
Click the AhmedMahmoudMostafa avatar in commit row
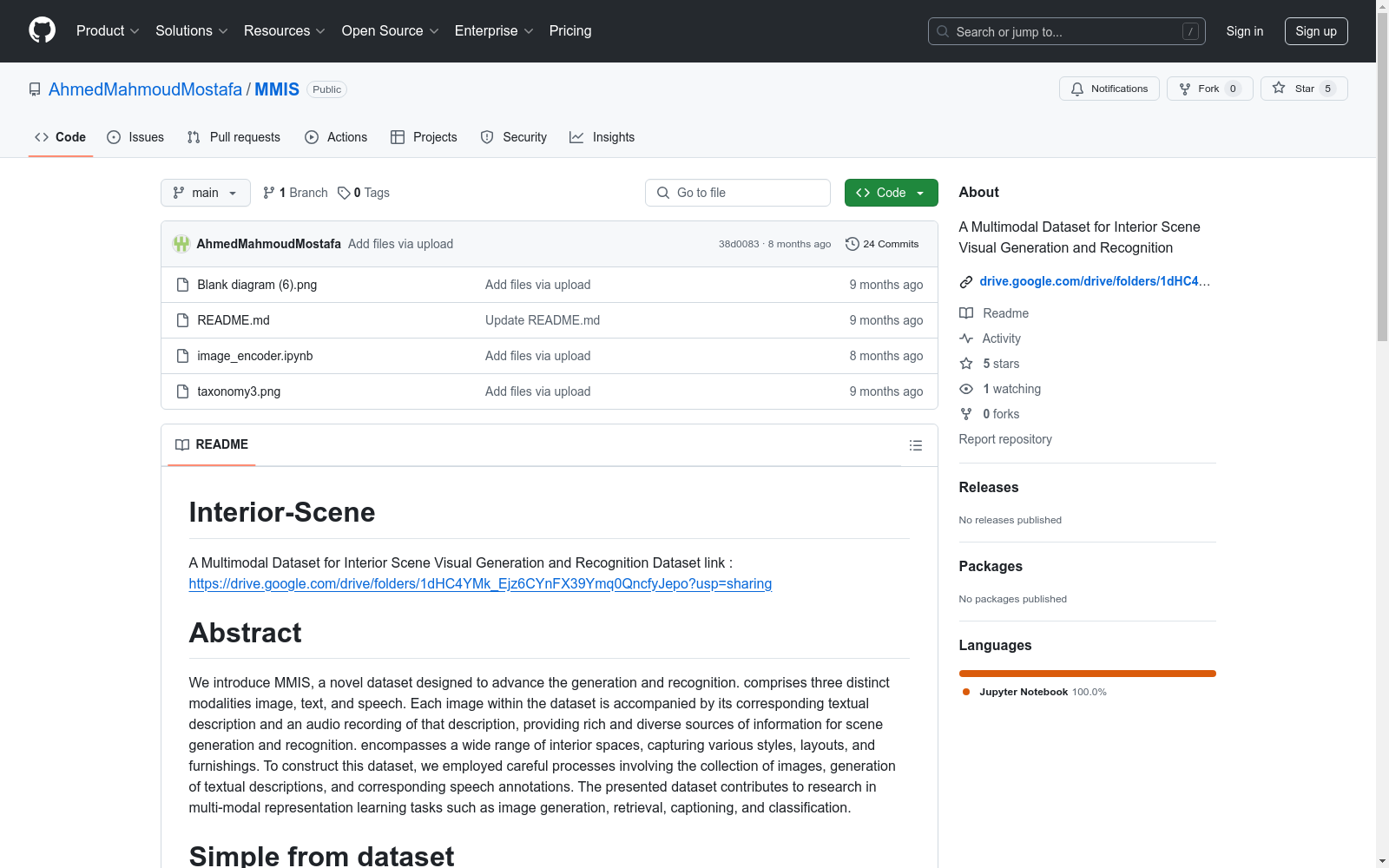pyautogui.click(x=181, y=244)
